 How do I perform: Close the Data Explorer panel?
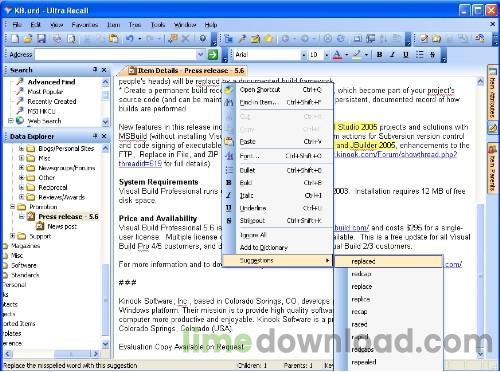(x=104, y=136)
